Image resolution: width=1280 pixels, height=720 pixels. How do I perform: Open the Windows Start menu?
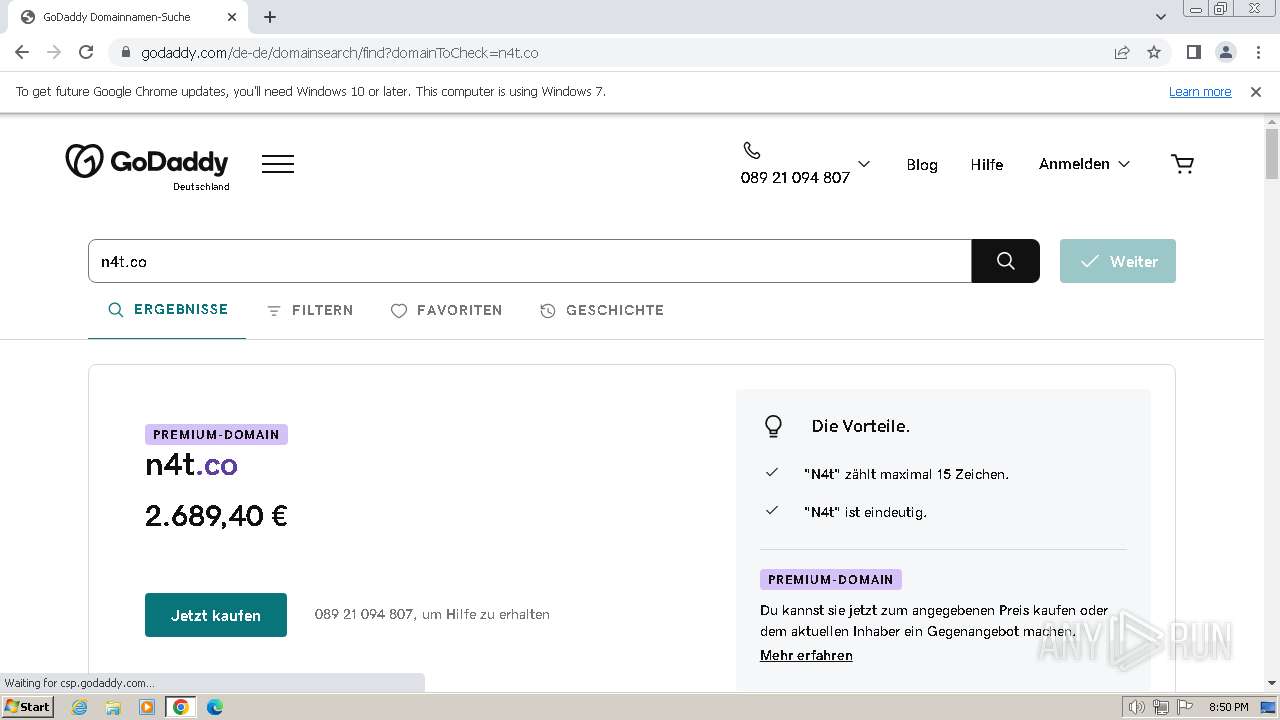click(x=27, y=707)
